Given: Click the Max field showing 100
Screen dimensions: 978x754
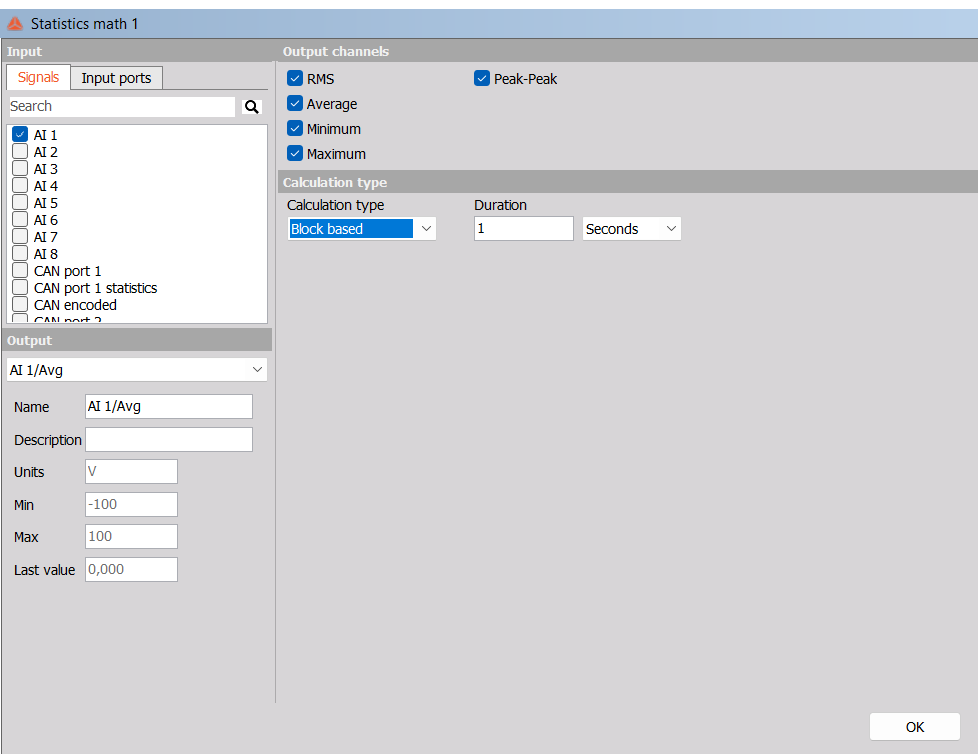Looking at the screenshot, I should 132,536.
